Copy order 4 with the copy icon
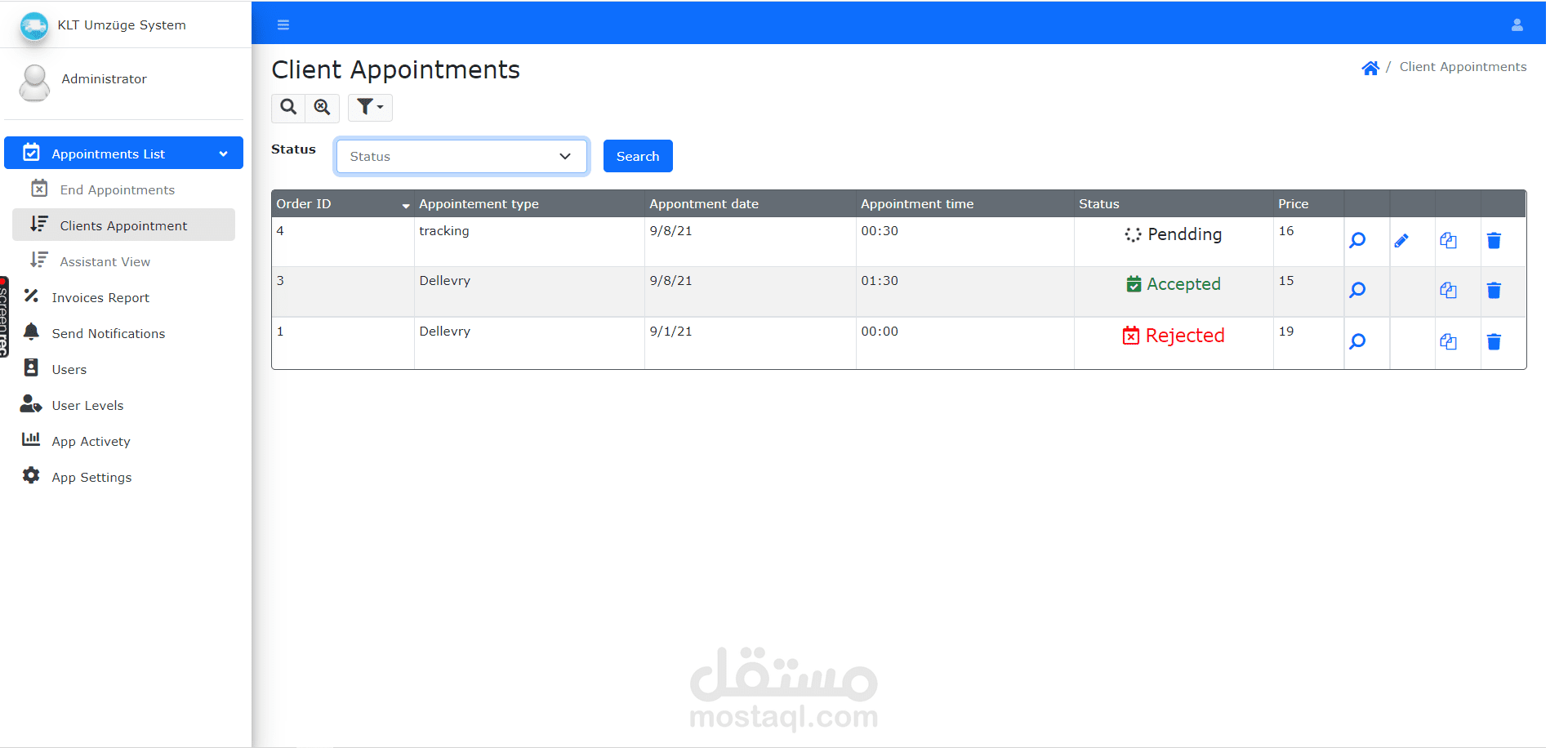 (x=1448, y=240)
